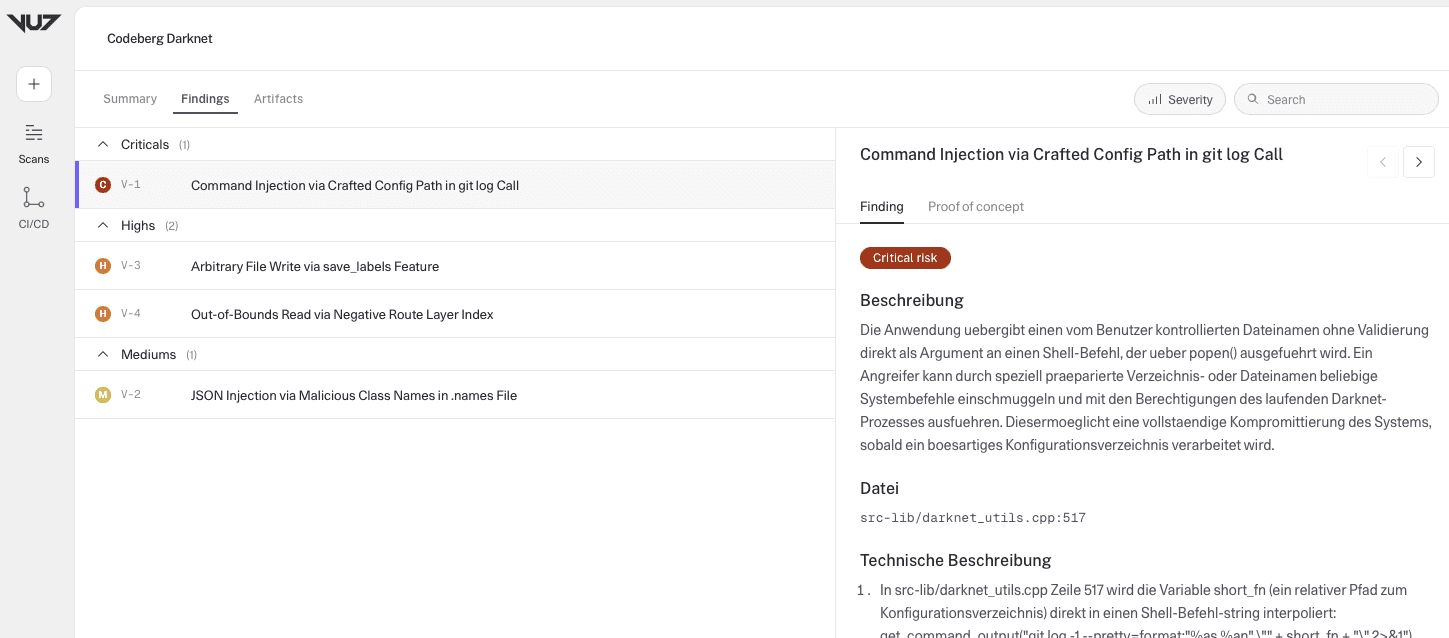Select JSON Injection via Malicious Class Names finding
This screenshot has height=638, width=1449.
[455, 395]
